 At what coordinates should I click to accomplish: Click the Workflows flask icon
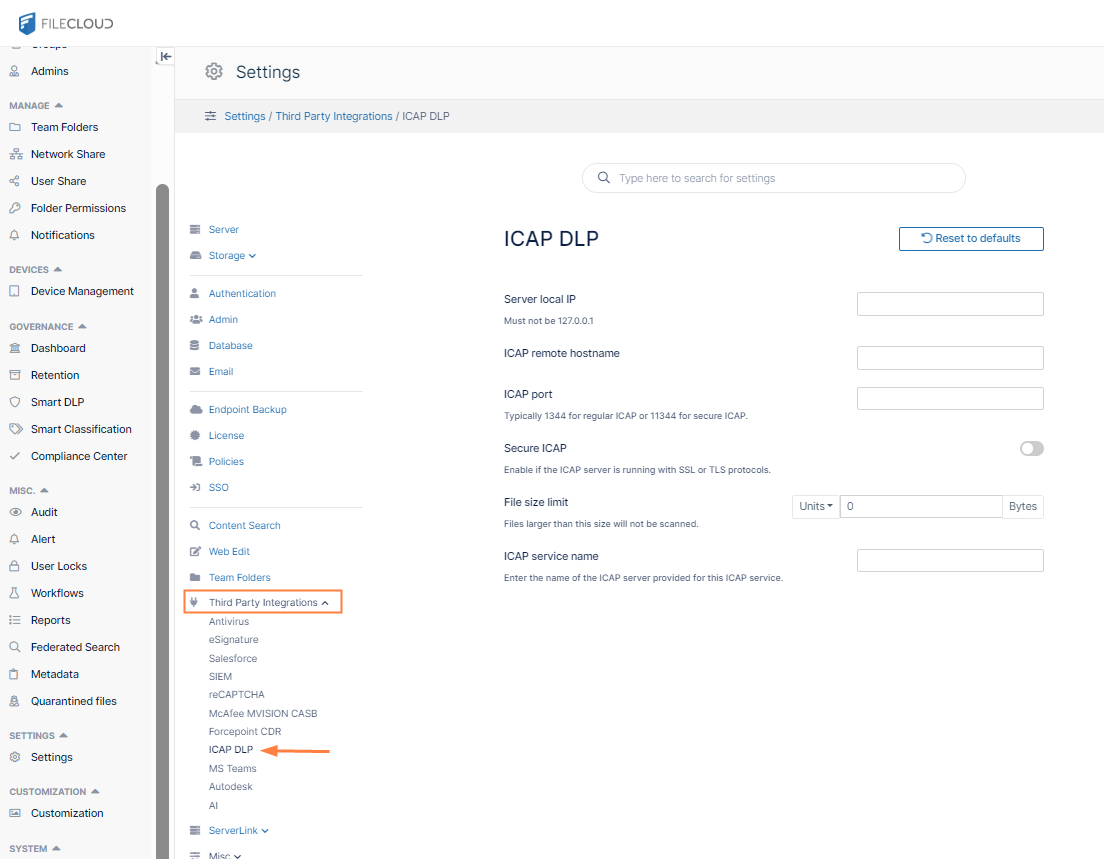(15, 593)
